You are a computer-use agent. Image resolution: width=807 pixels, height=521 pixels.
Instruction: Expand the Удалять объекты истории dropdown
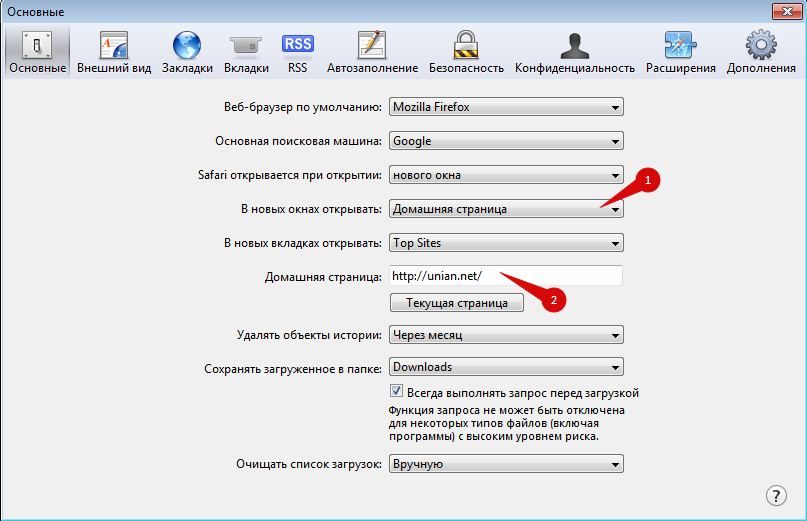coord(506,335)
